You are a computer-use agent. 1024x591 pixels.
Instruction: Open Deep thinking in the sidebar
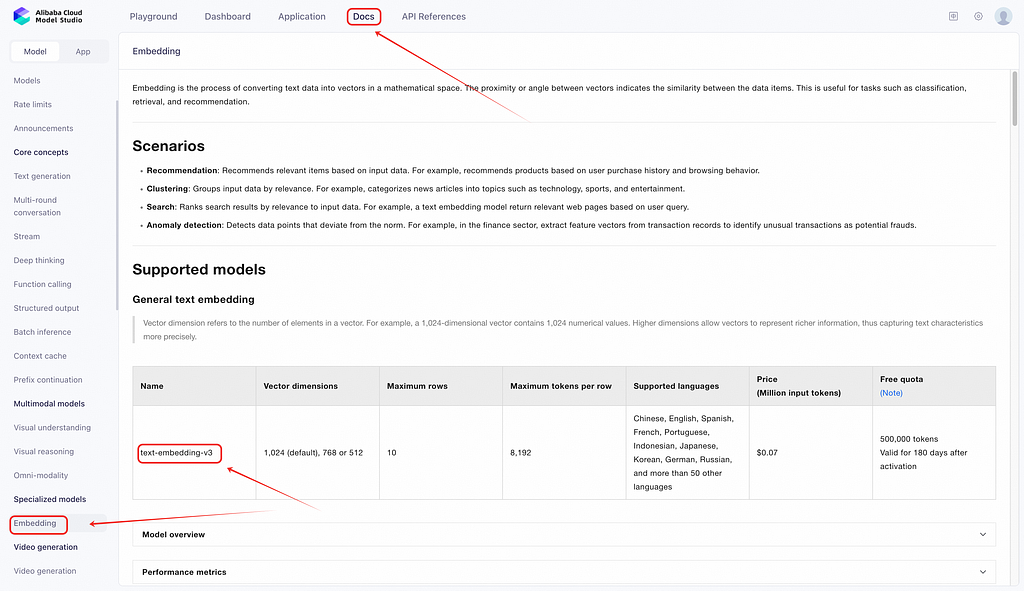[x=39, y=261]
